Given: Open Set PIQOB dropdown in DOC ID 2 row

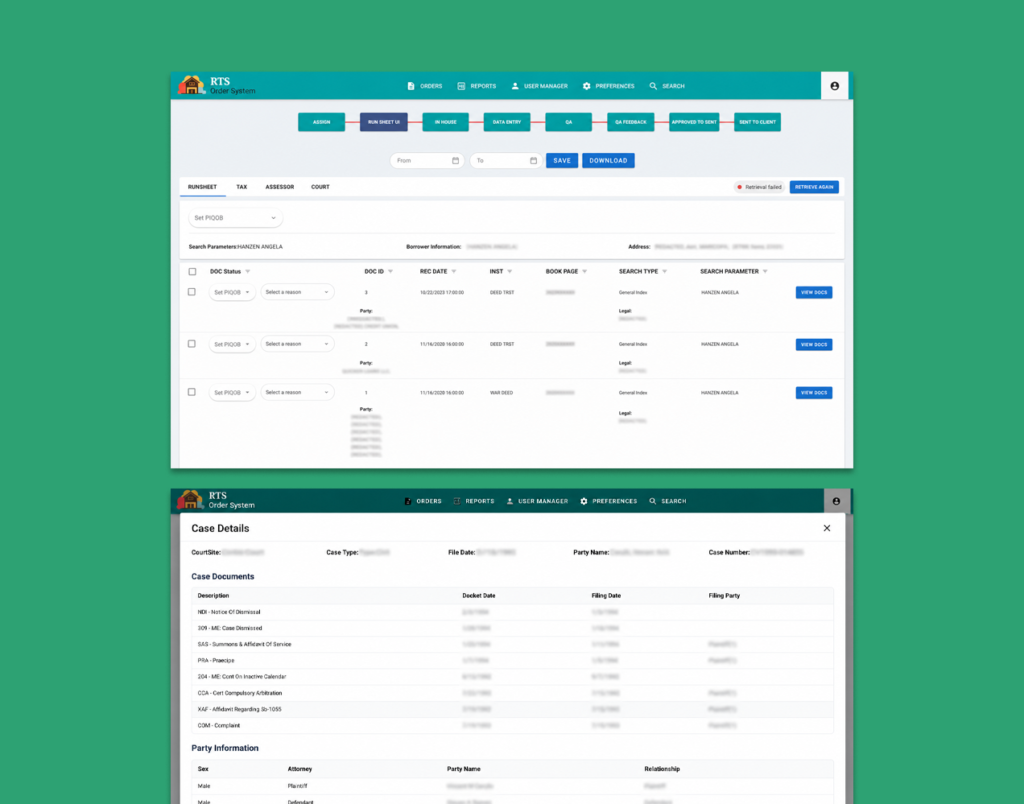Looking at the screenshot, I should point(232,344).
